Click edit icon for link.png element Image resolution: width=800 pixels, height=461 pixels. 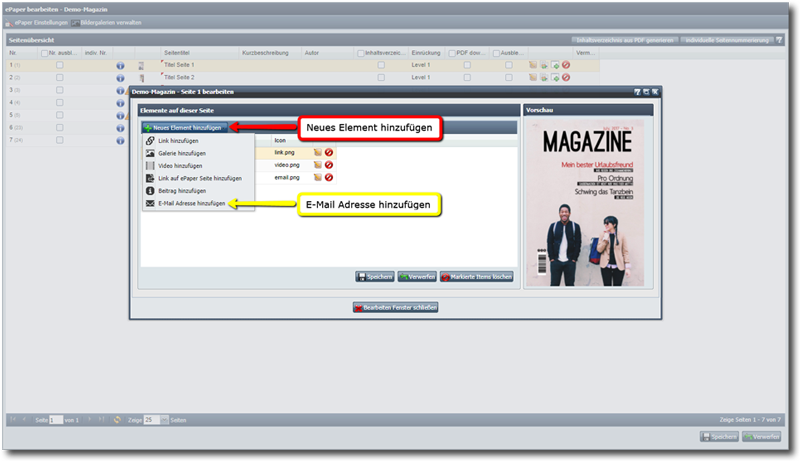click(318, 152)
